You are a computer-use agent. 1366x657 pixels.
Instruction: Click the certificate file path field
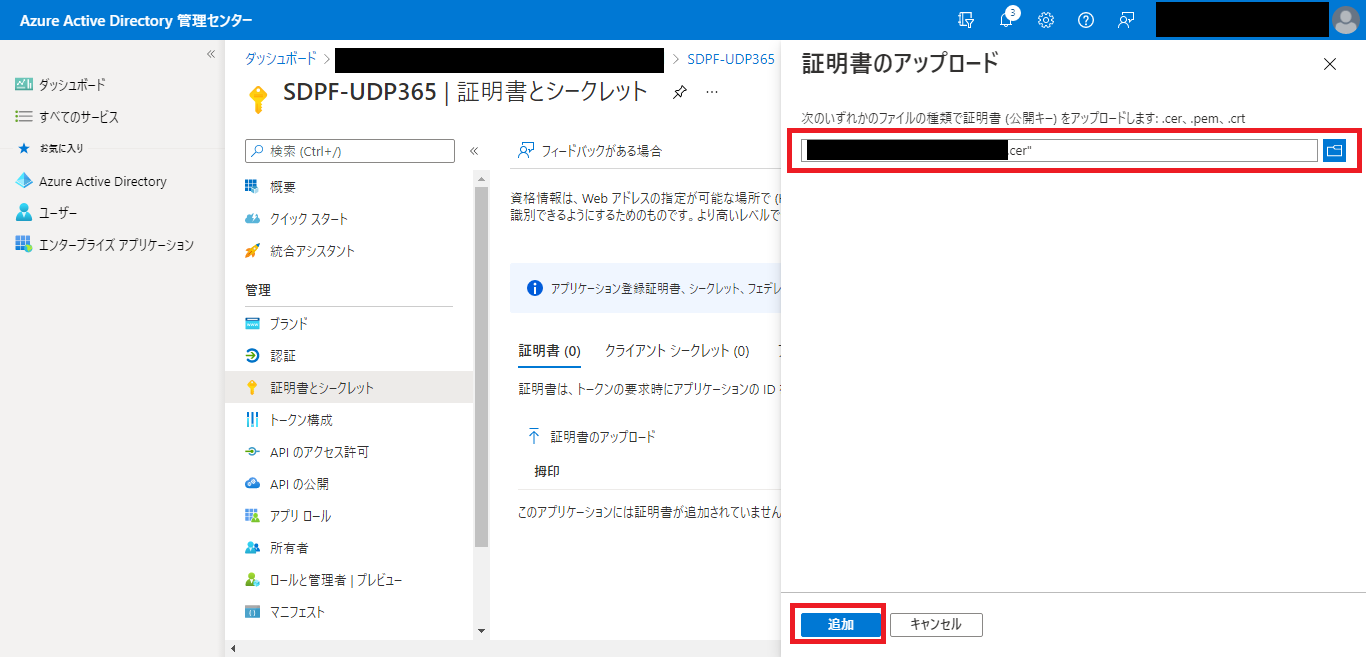tap(1059, 151)
